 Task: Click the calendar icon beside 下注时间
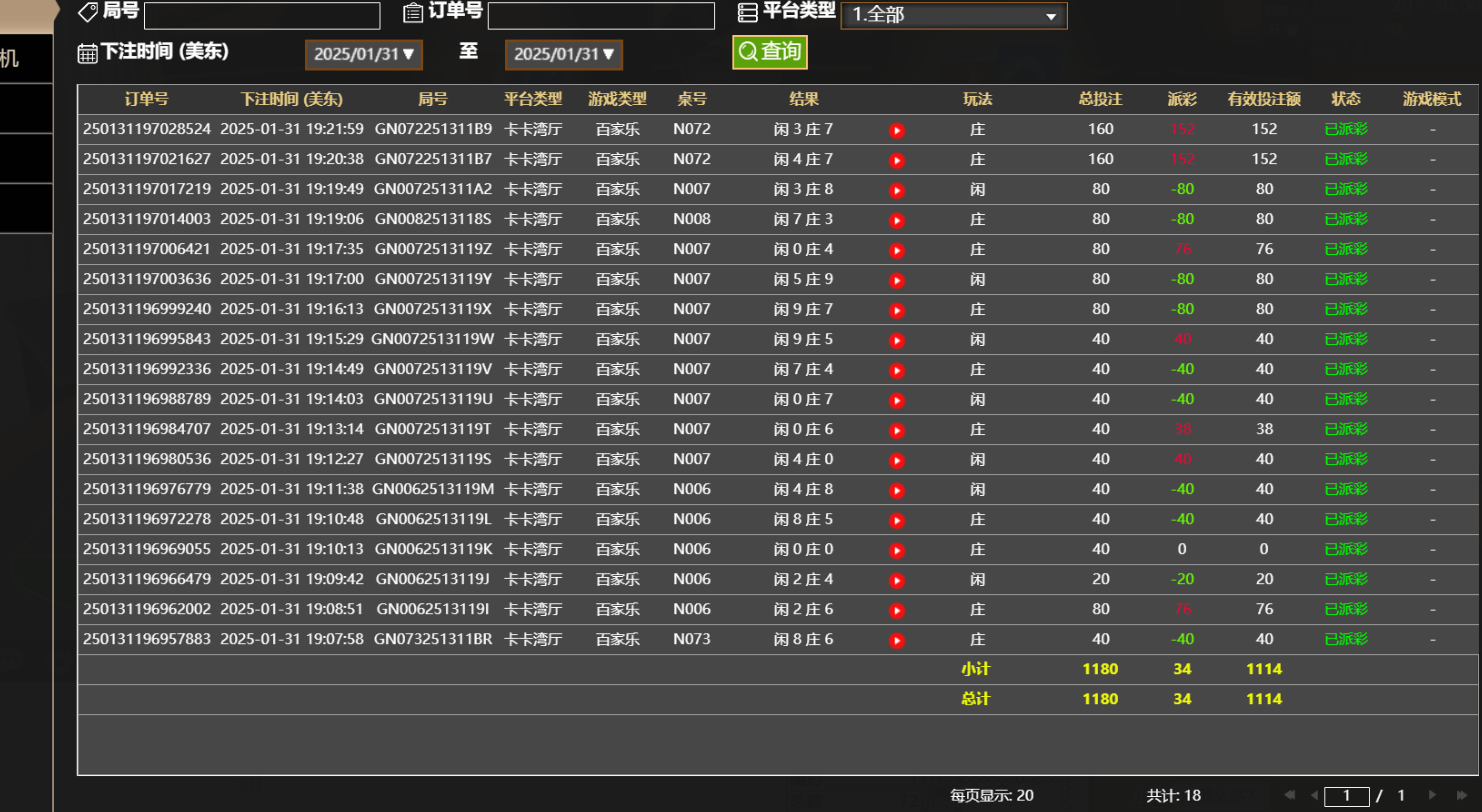tap(87, 53)
